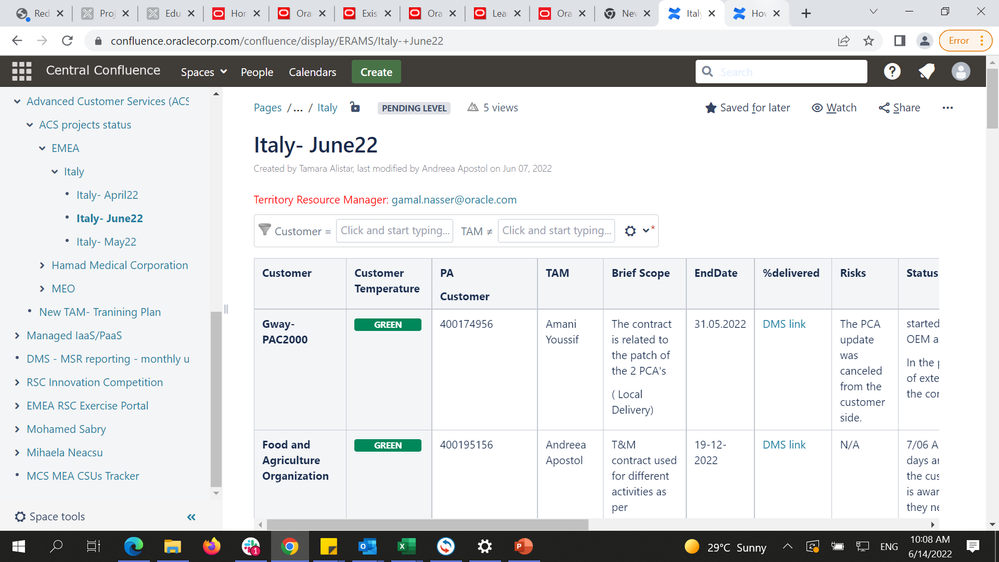Switch to the 'Lea' Oracle browser tab

498,13
